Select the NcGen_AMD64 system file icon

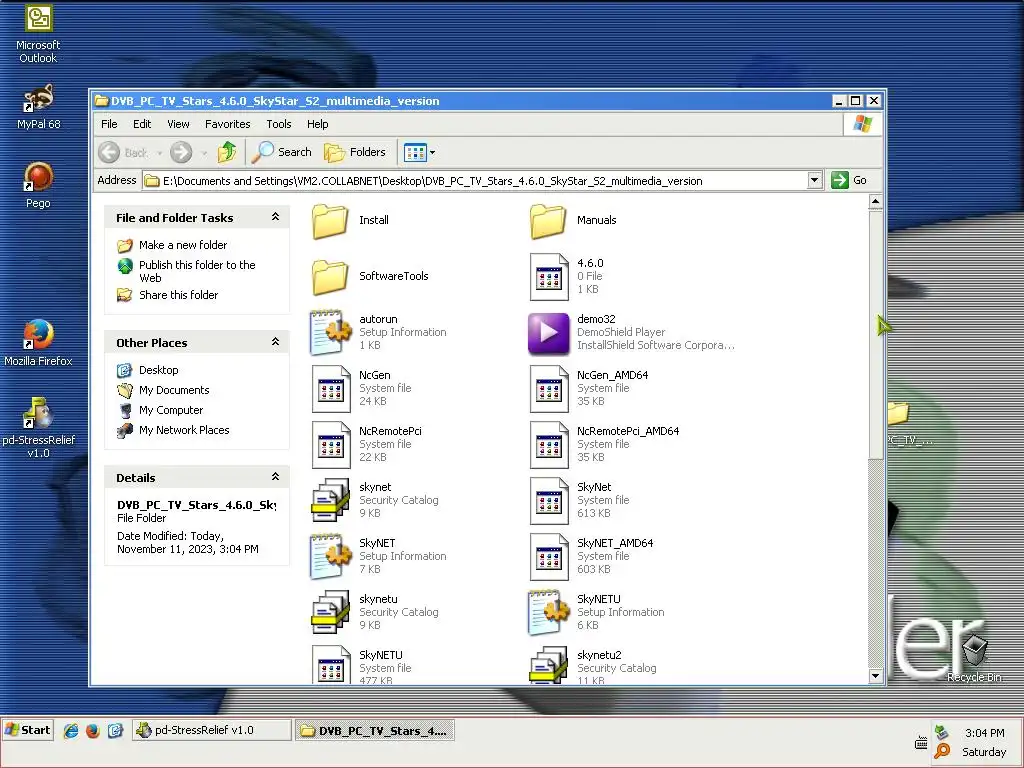click(x=549, y=389)
